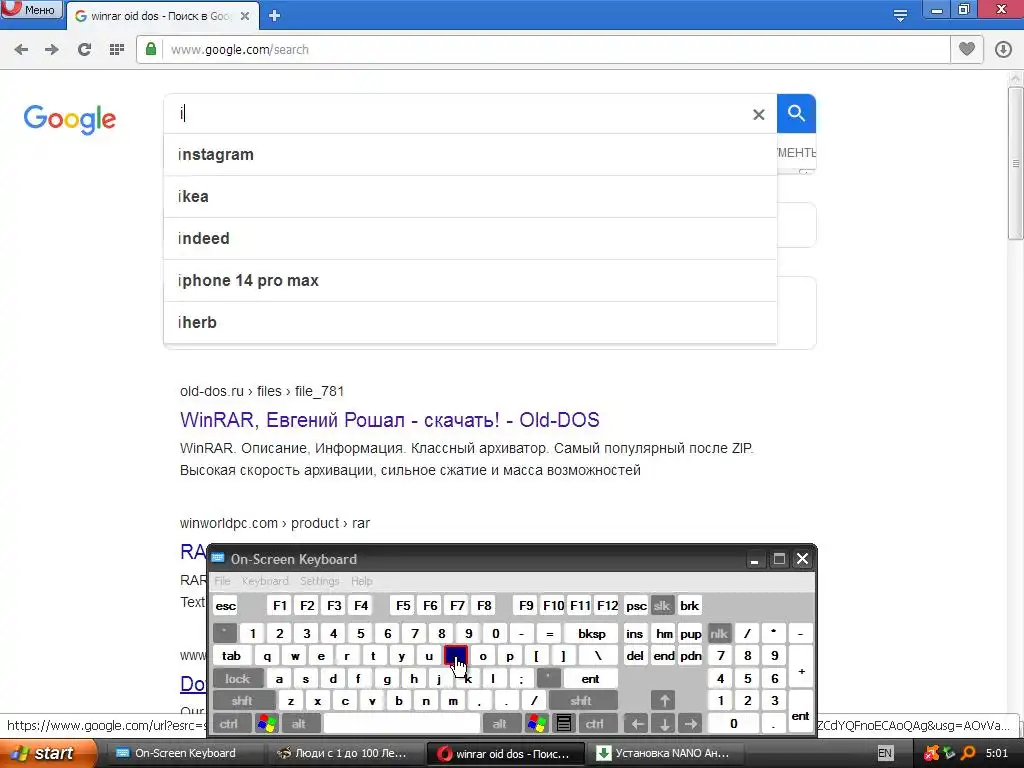The width and height of the screenshot is (1024, 768).
Task: Toggle the lock (caps lock) key
Action: click(238, 679)
